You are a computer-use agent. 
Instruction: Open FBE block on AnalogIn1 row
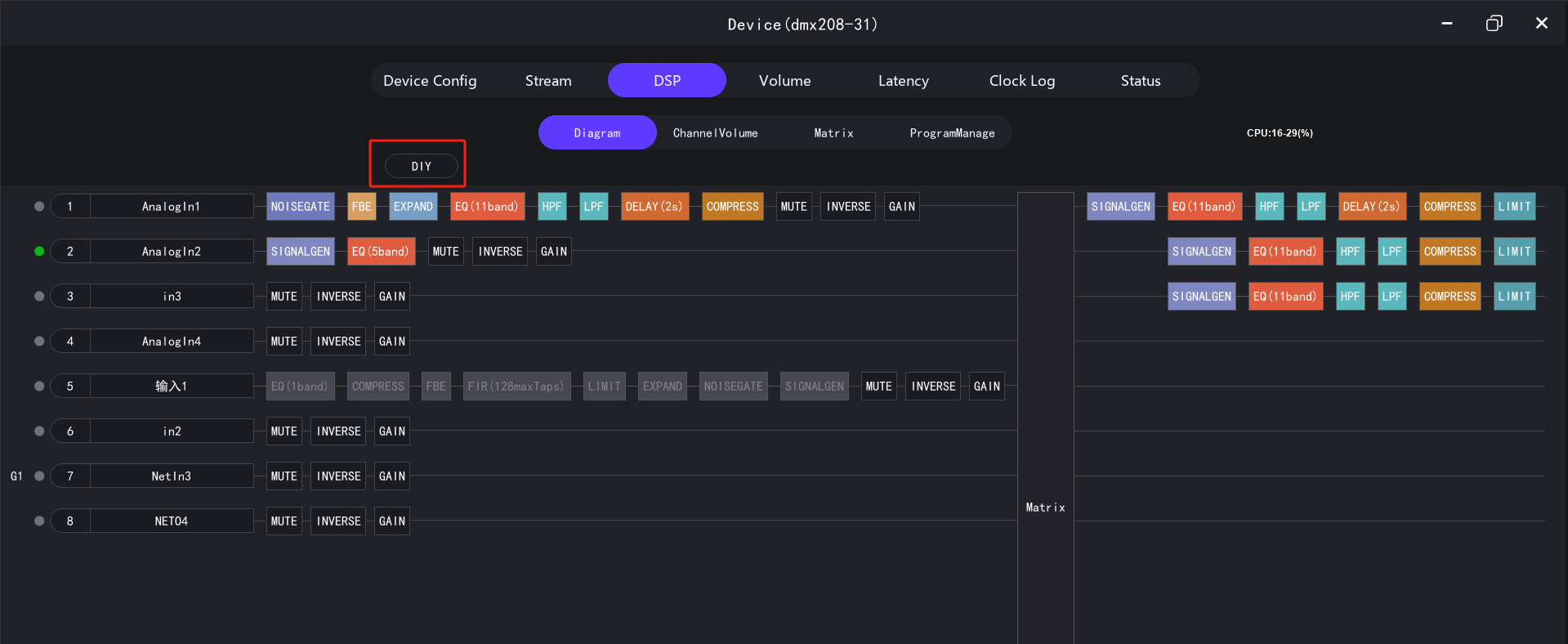(362, 207)
